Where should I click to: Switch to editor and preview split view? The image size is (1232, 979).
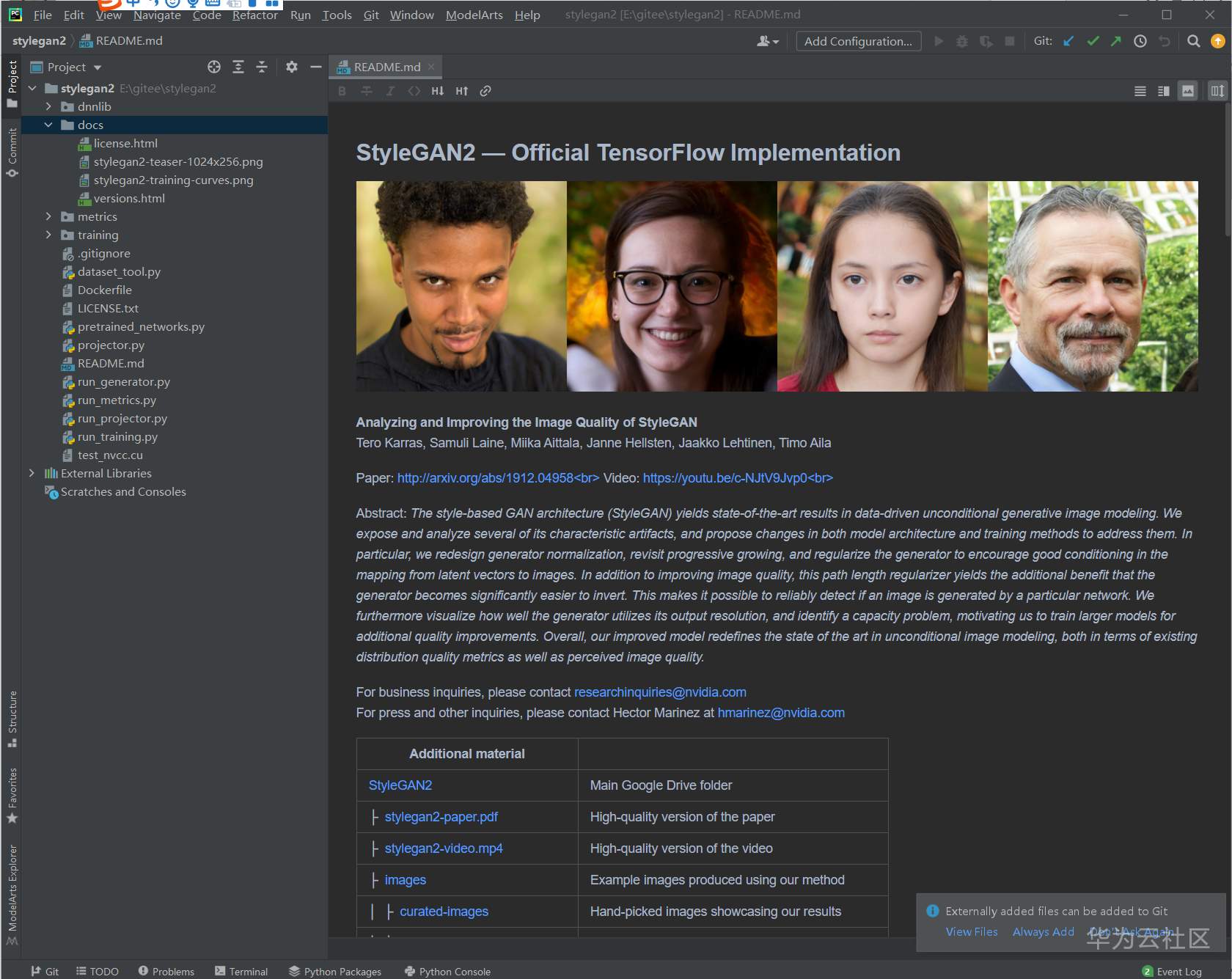[1163, 91]
